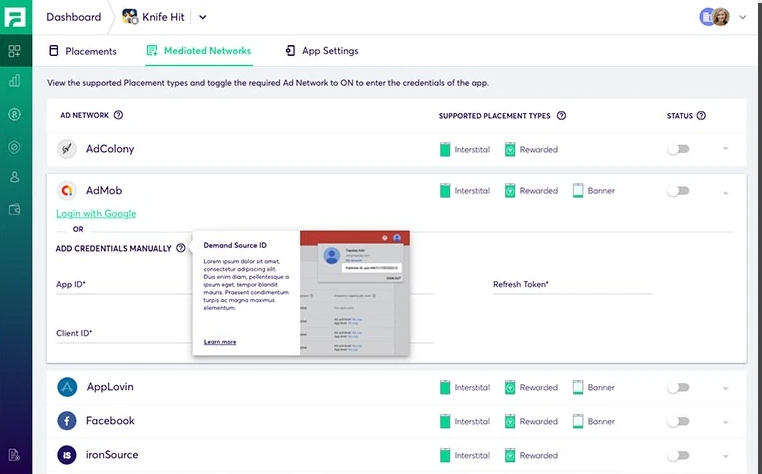The width and height of the screenshot is (762, 474).
Task: Open the user profile sidebar icon
Action: (15, 177)
